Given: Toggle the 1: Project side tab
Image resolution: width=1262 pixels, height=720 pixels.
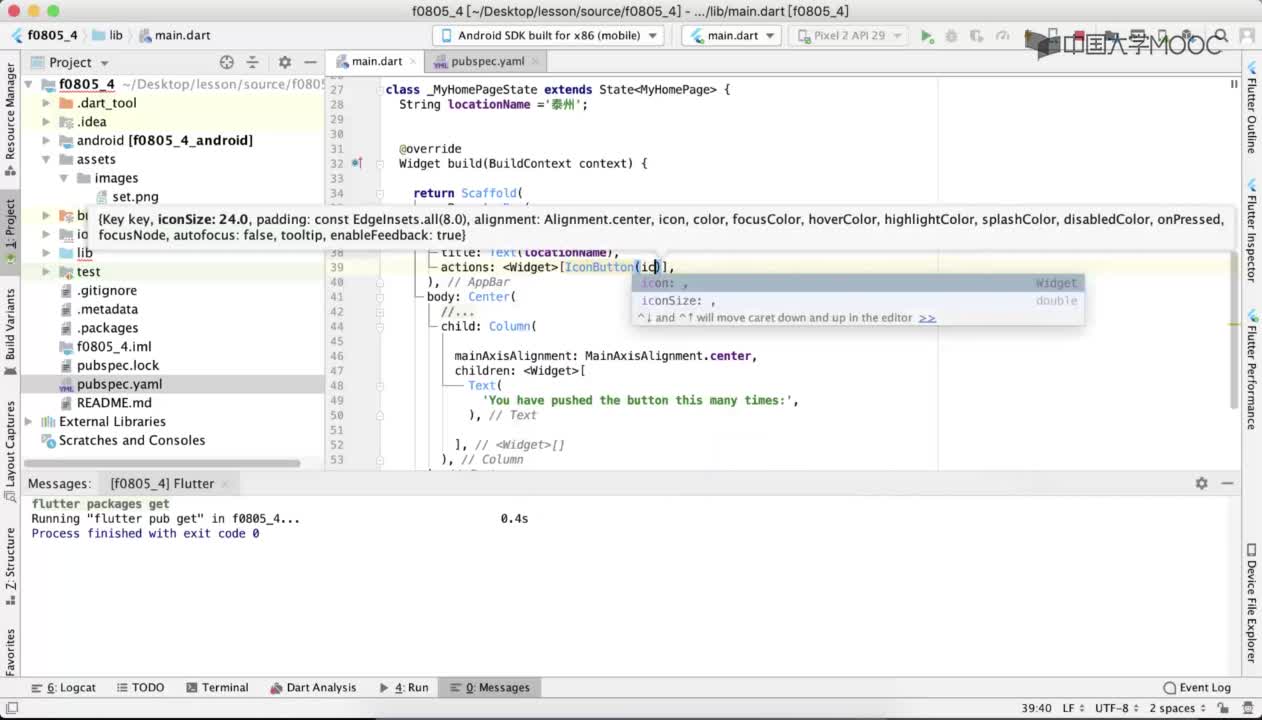Looking at the screenshot, I should [10, 230].
